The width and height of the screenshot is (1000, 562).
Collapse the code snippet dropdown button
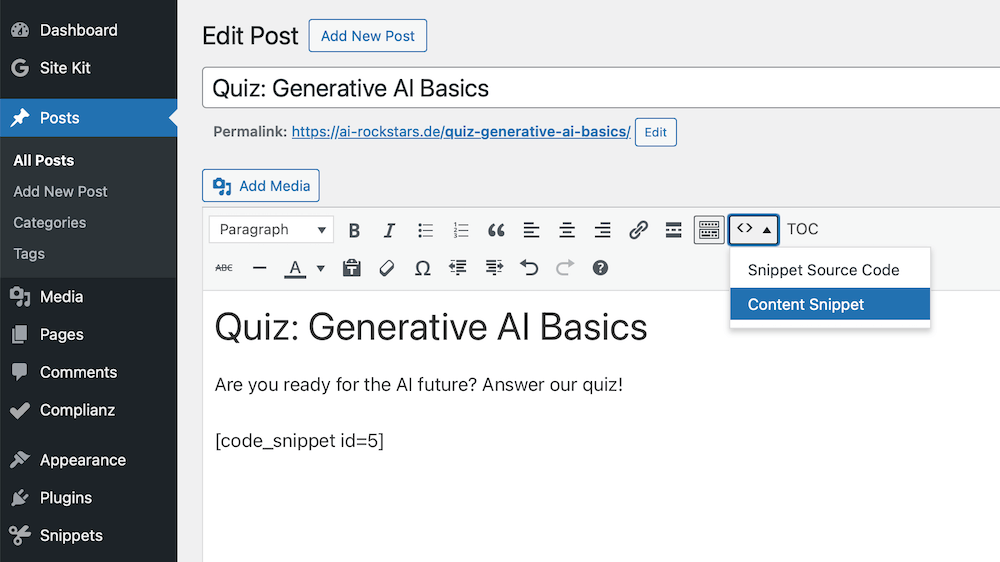(754, 229)
